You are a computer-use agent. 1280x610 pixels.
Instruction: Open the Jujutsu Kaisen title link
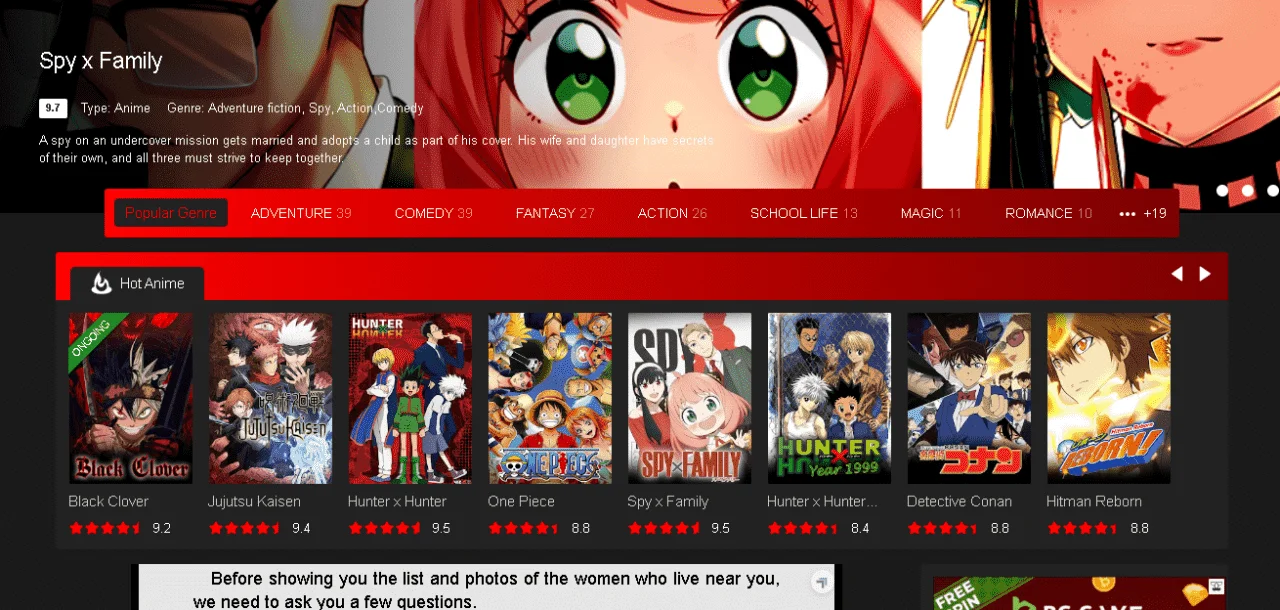(x=254, y=502)
